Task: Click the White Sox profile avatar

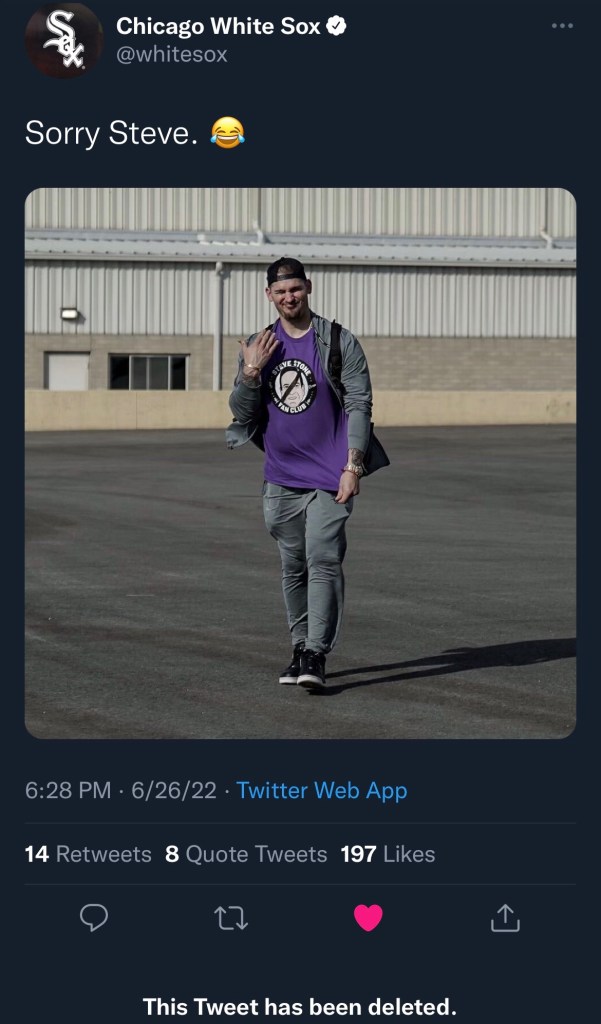Action: pyautogui.click(x=63, y=41)
